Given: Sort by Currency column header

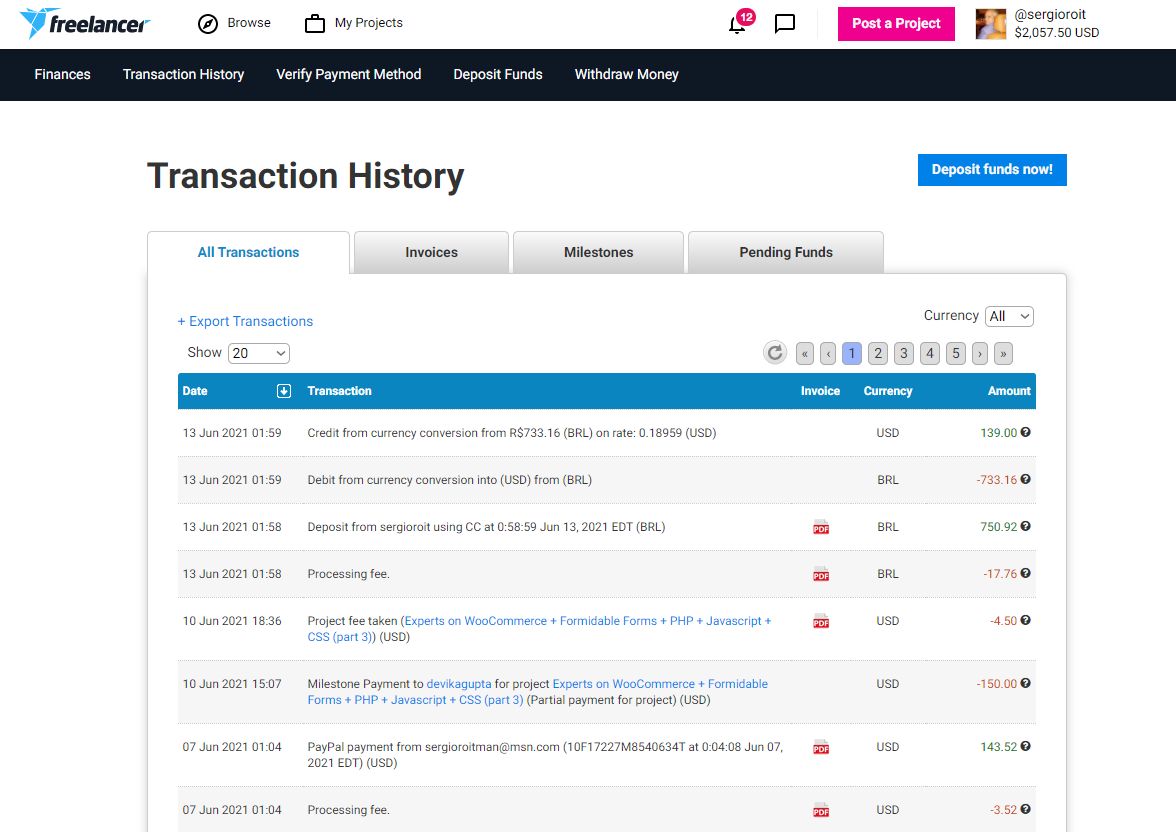Looking at the screenshot, I should pos(888,391).
